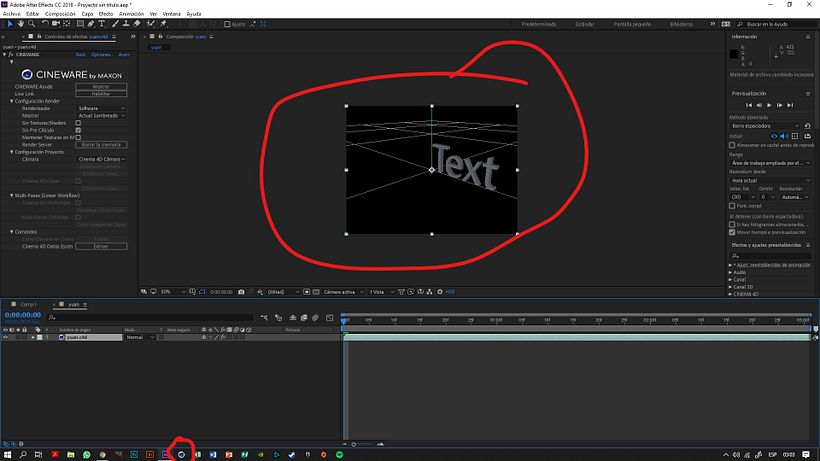Open the Cámara Cinema 4D Cámara dropdown
The height and width of the screenshot is (461, 820).
[101, 159]
